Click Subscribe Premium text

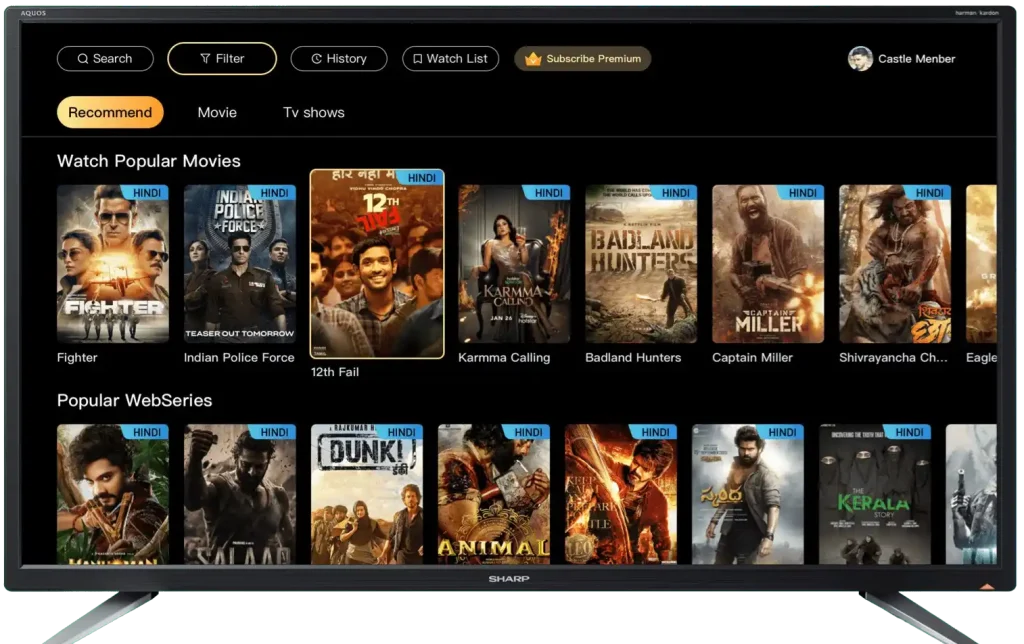(594, 59)
